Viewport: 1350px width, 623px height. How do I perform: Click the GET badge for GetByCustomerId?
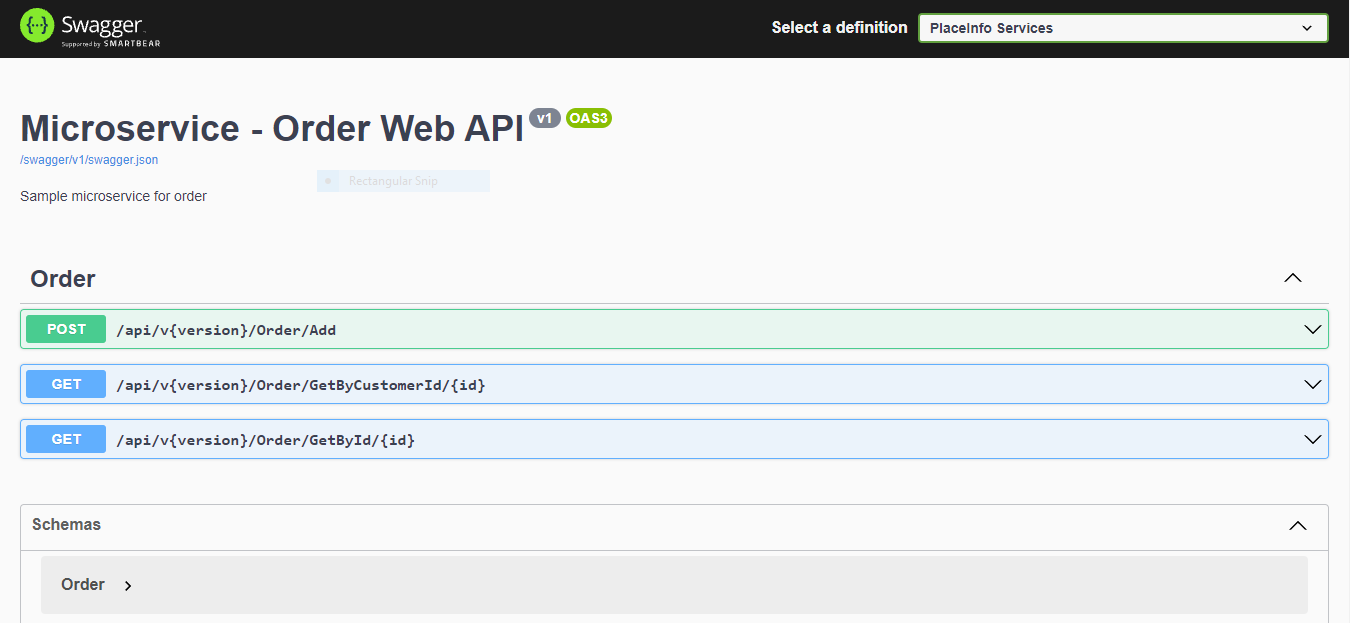[66, 384]
